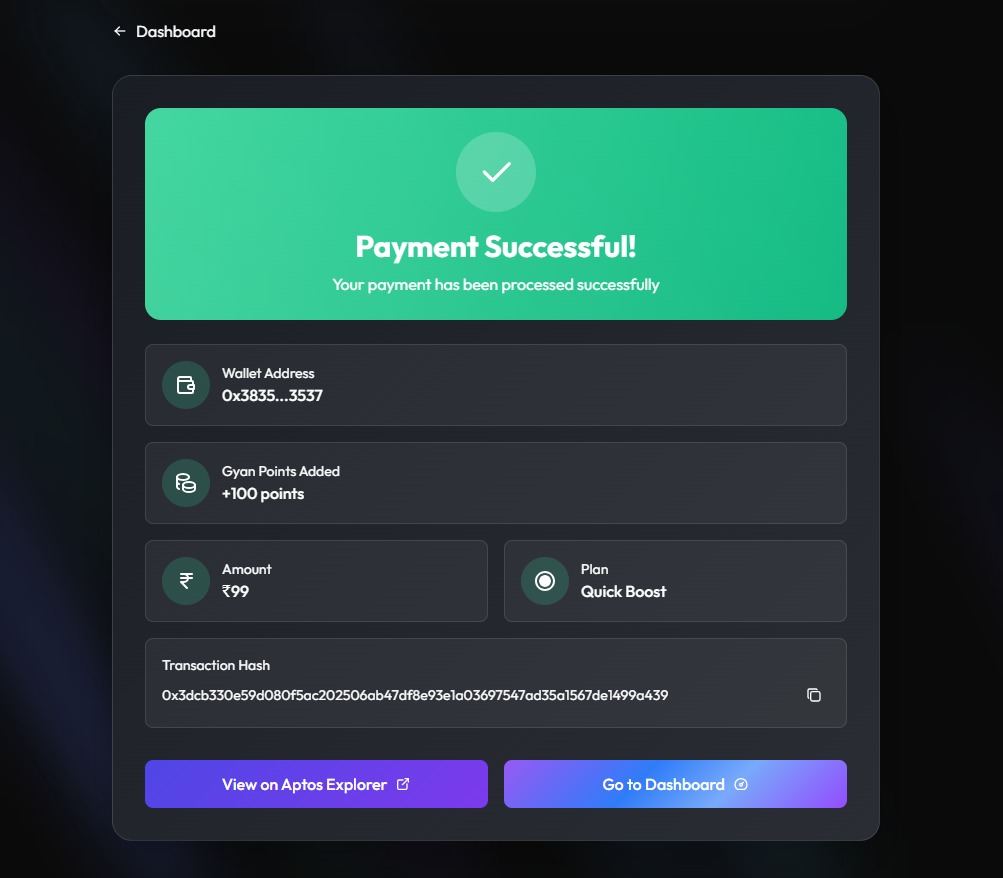Click the external link icon on Aptos Explorer button
This screenshot has width=1003, height=878.
(x=403, y=784)
